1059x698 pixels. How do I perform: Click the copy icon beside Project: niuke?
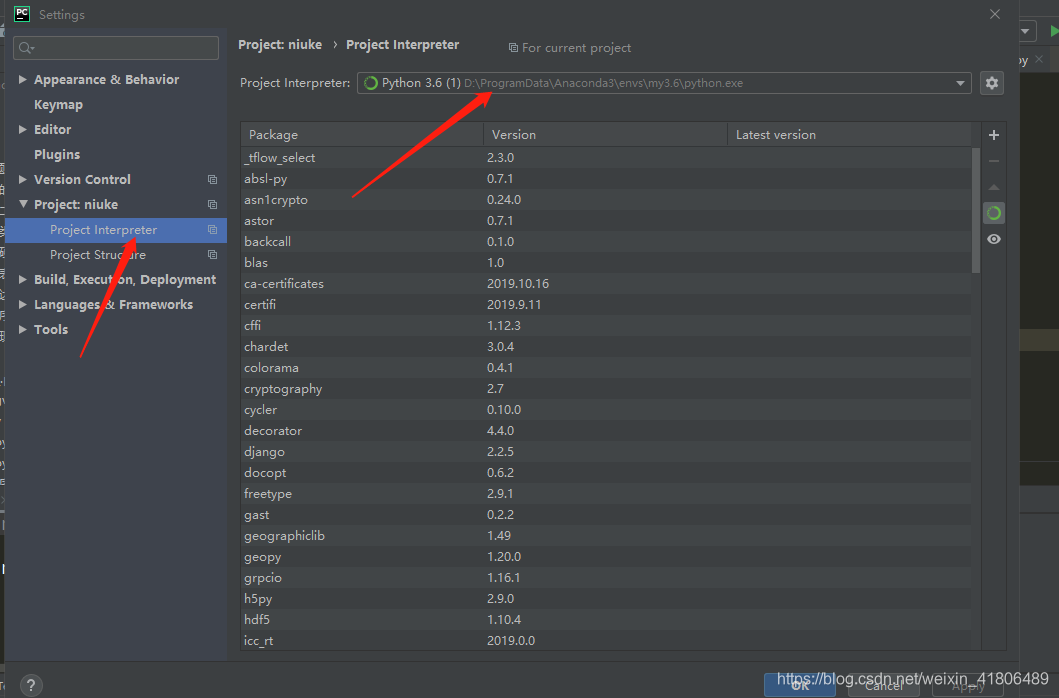[212, 205]
